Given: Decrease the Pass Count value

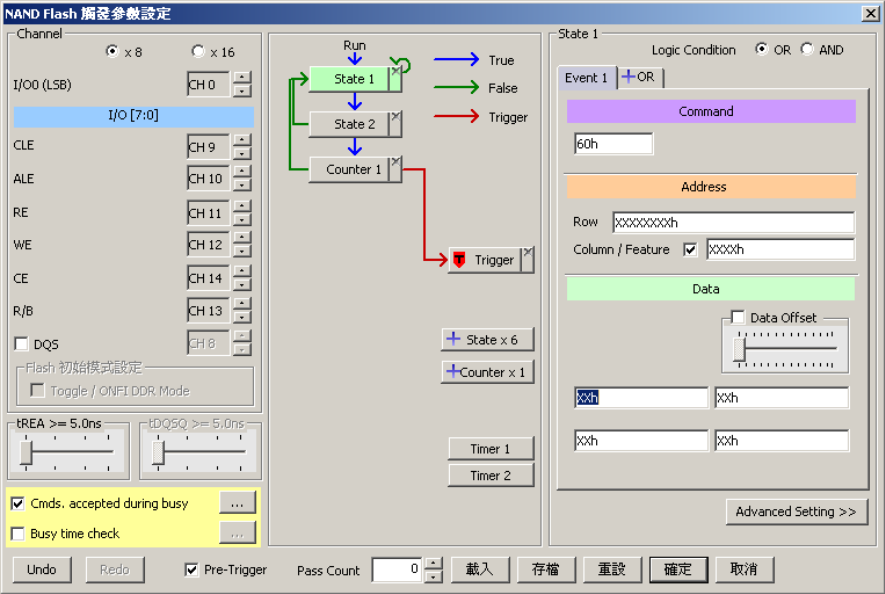Looking at the screenshot, I should (433, 576).
